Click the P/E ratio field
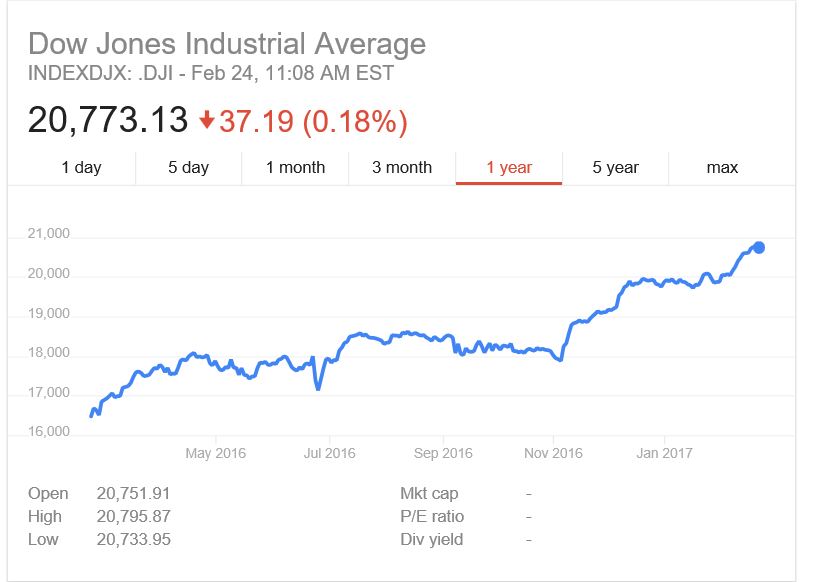The image size is (813, 582). 430,516
